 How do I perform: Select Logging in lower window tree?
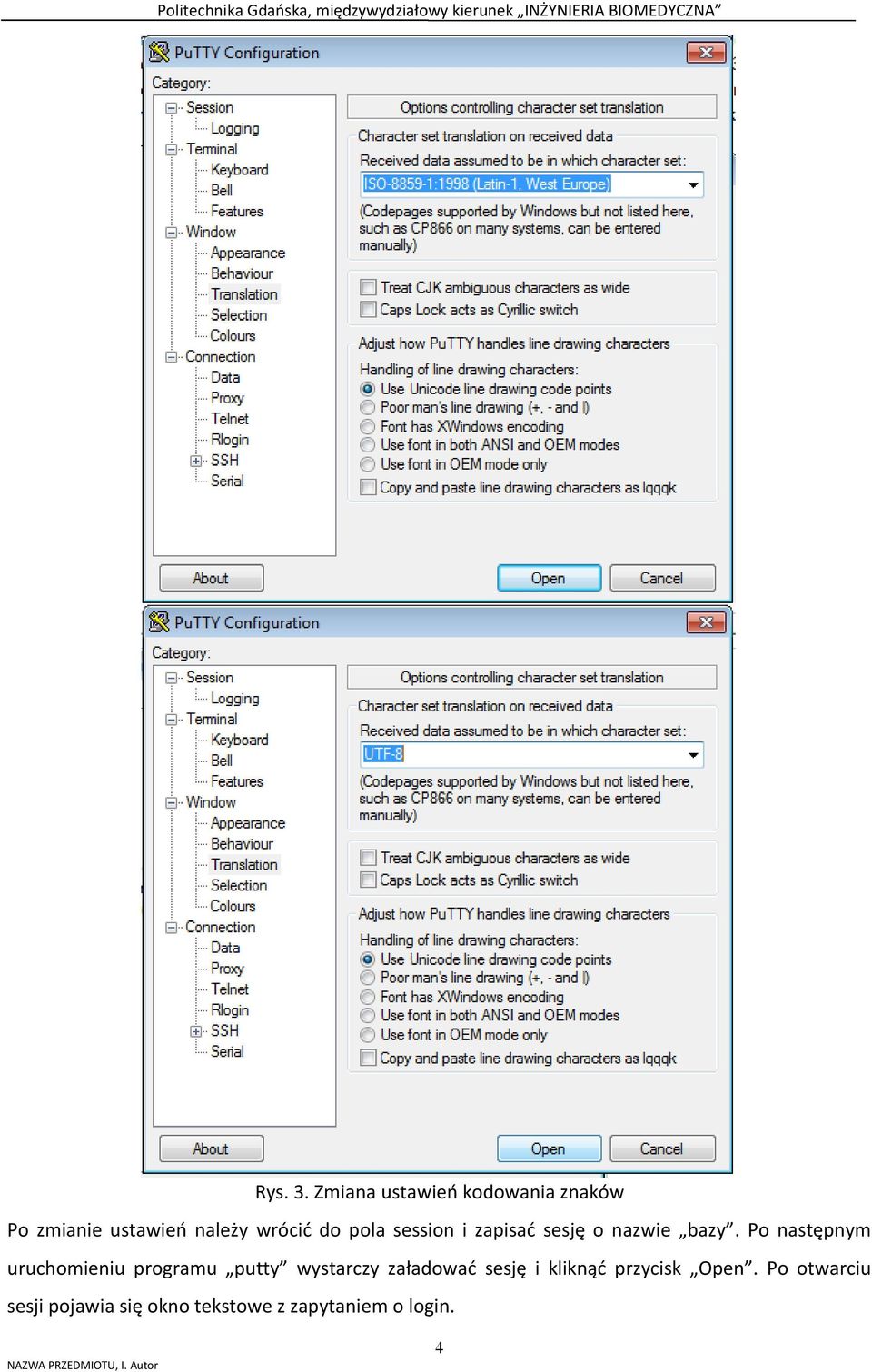click(x=234, y=699)
